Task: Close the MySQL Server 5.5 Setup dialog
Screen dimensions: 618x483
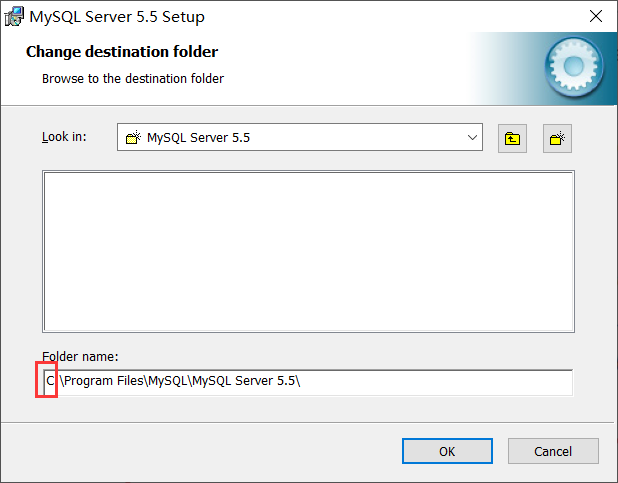Action: tap(593, 16)
